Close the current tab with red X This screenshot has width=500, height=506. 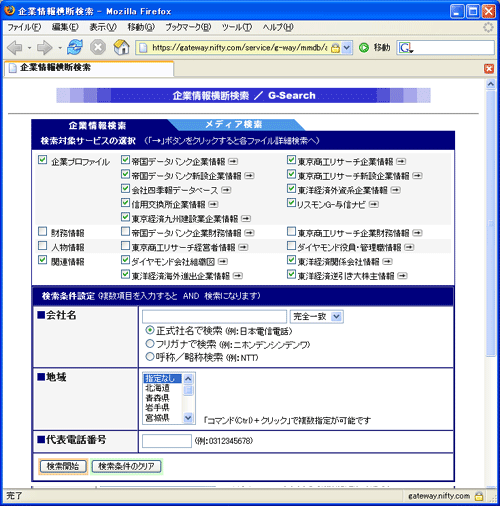click(x=489, y=69)
